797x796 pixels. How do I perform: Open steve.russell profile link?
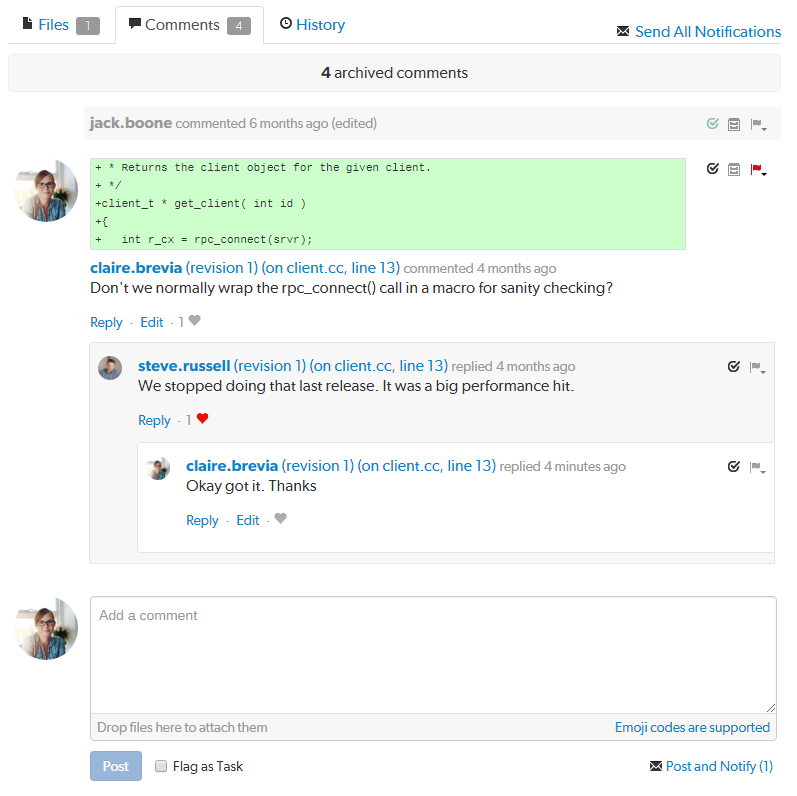184,366
